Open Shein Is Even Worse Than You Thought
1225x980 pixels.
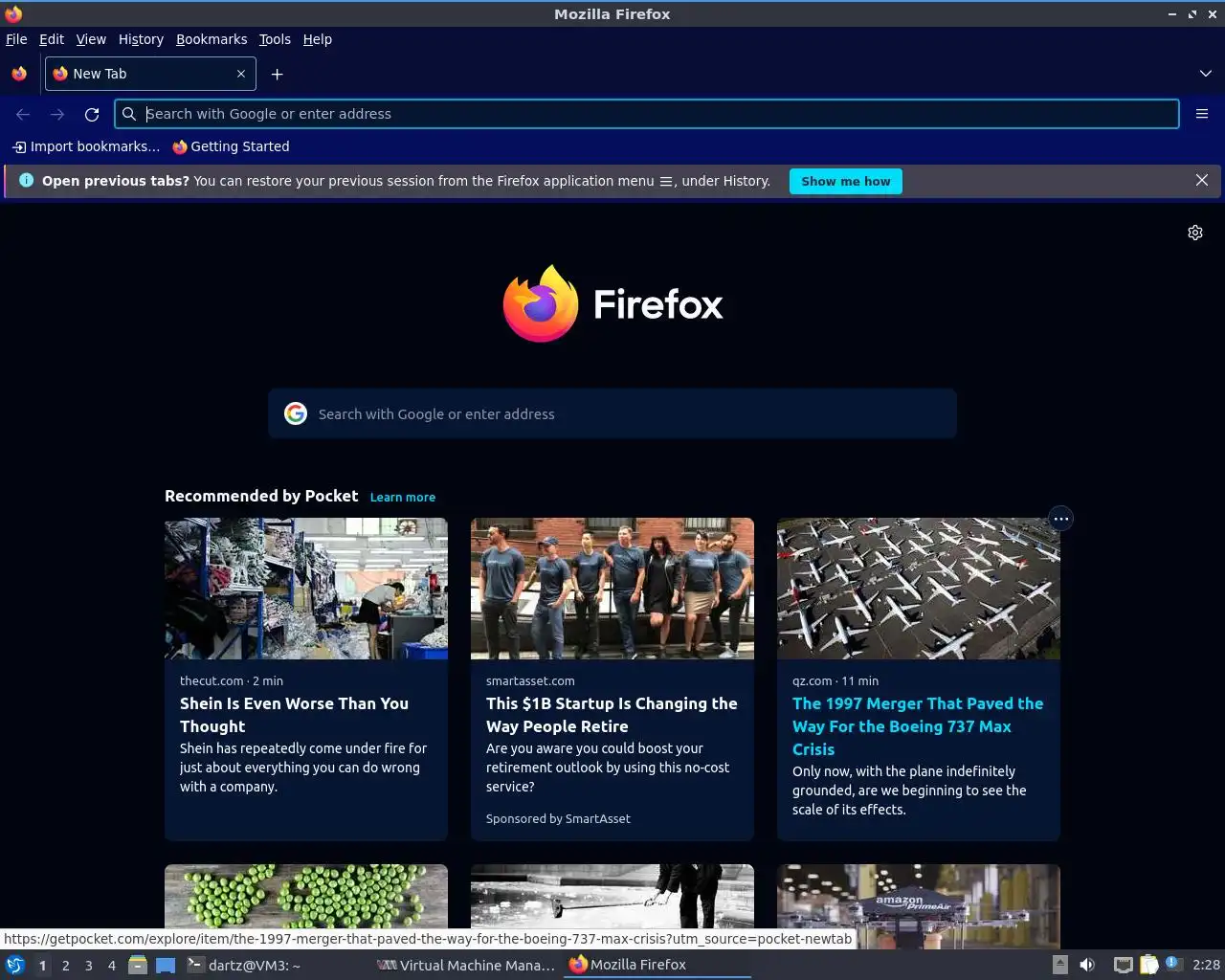click(294, 715)
